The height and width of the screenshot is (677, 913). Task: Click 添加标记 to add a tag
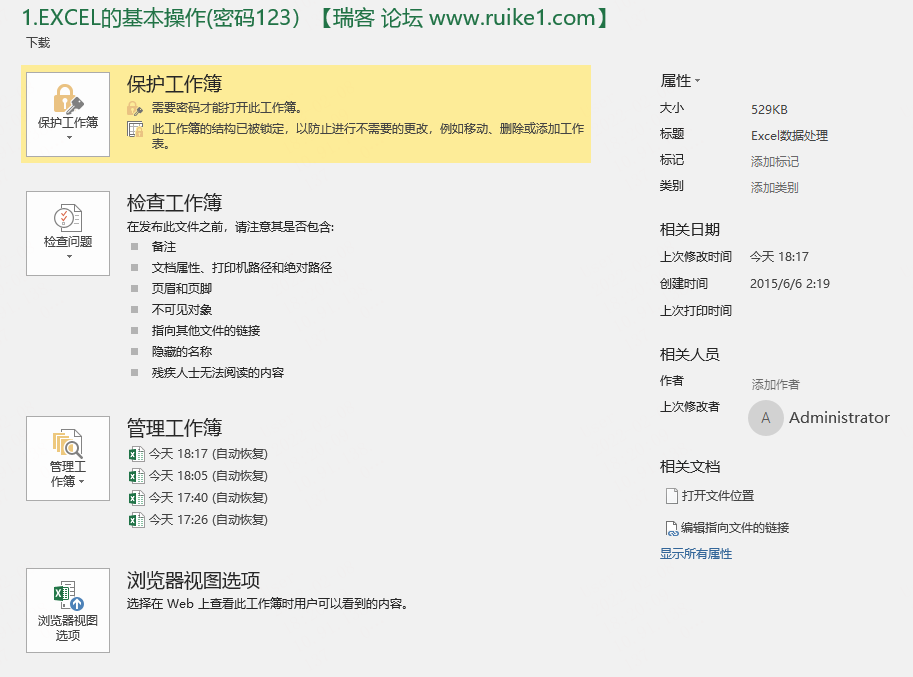tap(774, 162)
